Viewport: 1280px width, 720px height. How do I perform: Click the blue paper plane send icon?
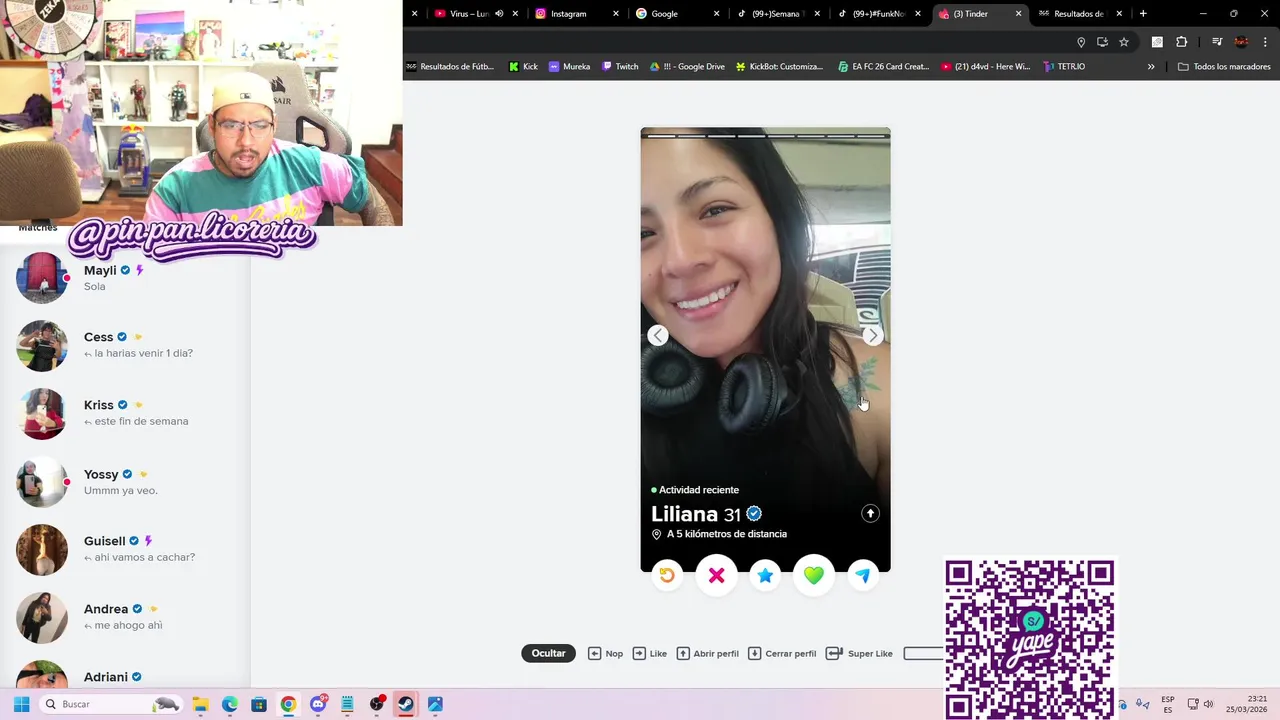[x=862, y=575]
